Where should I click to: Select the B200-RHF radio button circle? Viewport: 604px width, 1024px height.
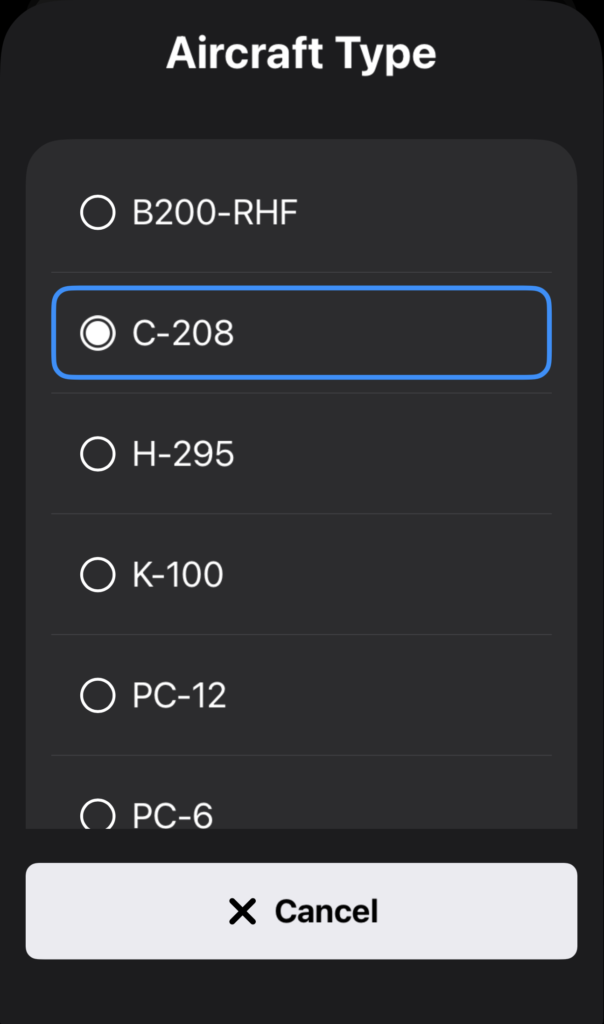[x=97, y=213]
